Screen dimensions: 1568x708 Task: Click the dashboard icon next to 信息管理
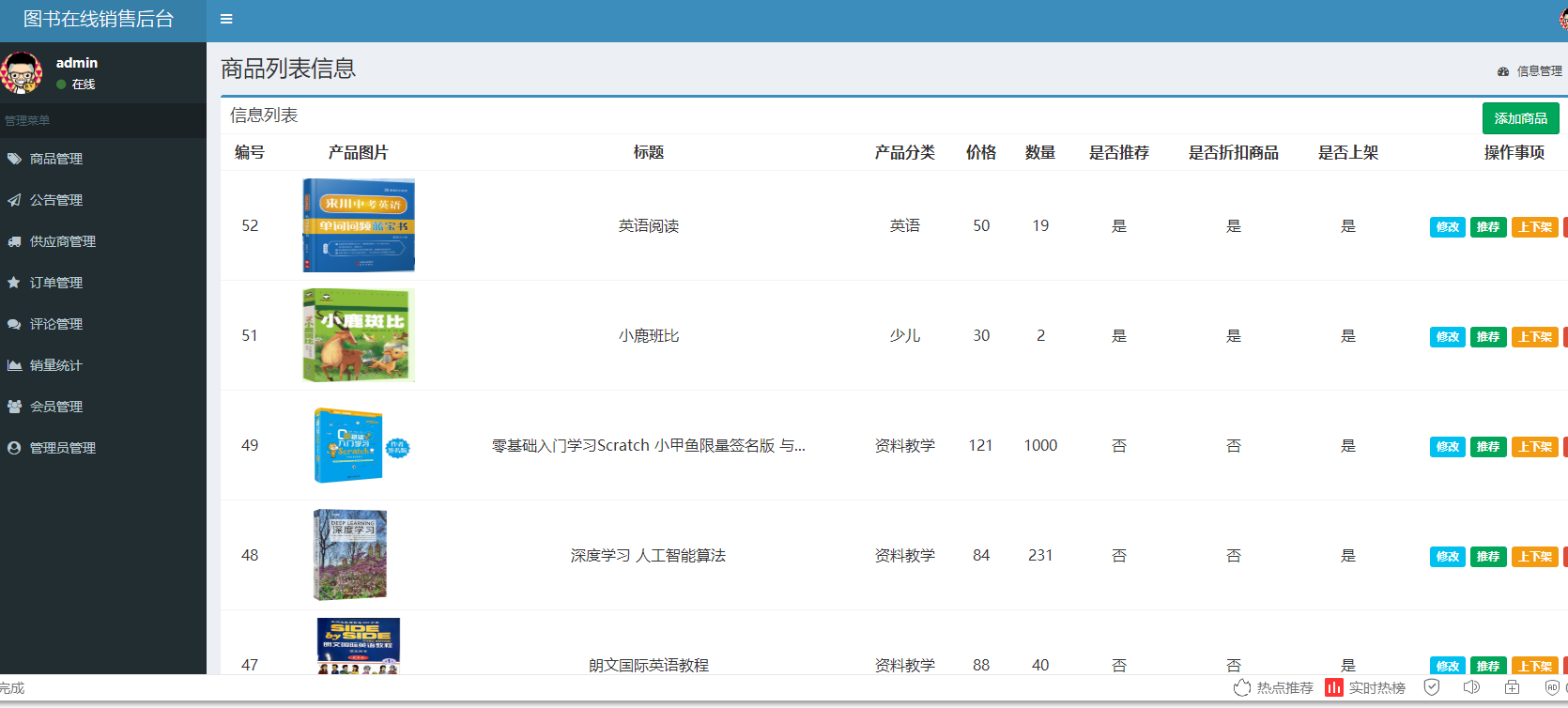pyautogui.click(x=1503, y=71)
